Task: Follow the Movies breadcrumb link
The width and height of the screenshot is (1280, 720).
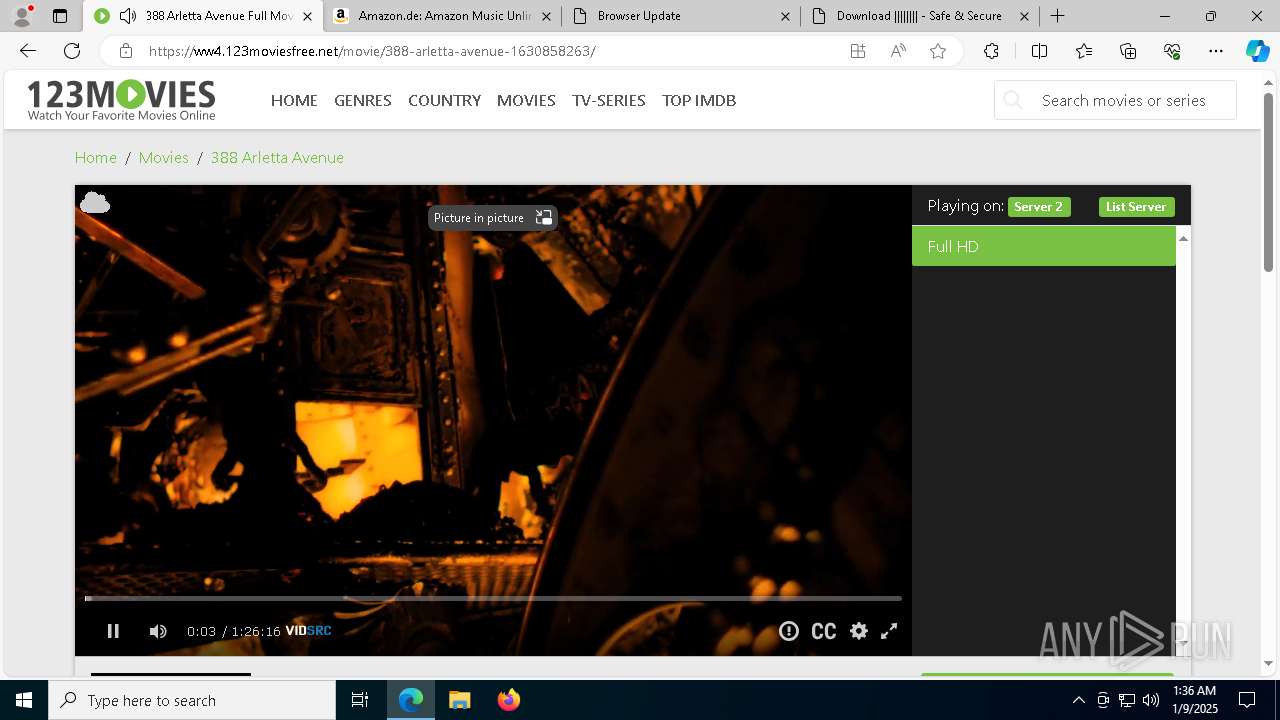Action: point(164,157)
